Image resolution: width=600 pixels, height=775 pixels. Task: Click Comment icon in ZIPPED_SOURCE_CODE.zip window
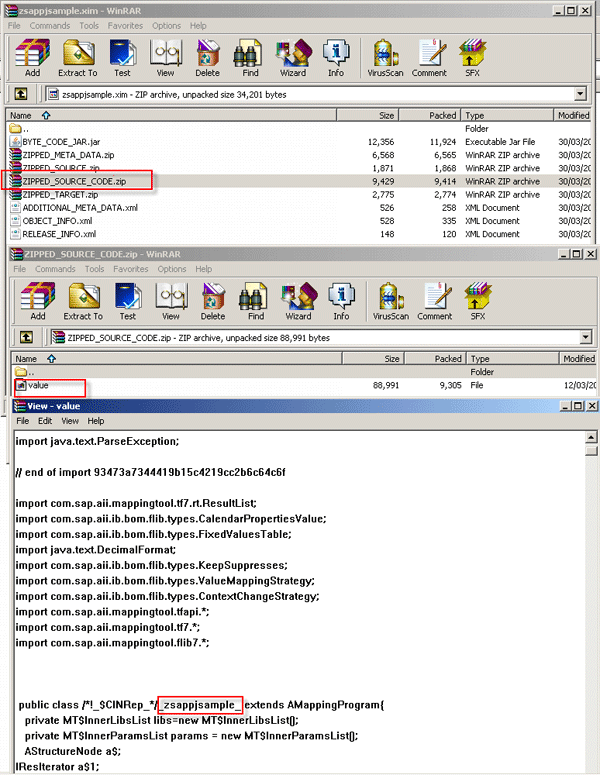click(x=434, y=301)
